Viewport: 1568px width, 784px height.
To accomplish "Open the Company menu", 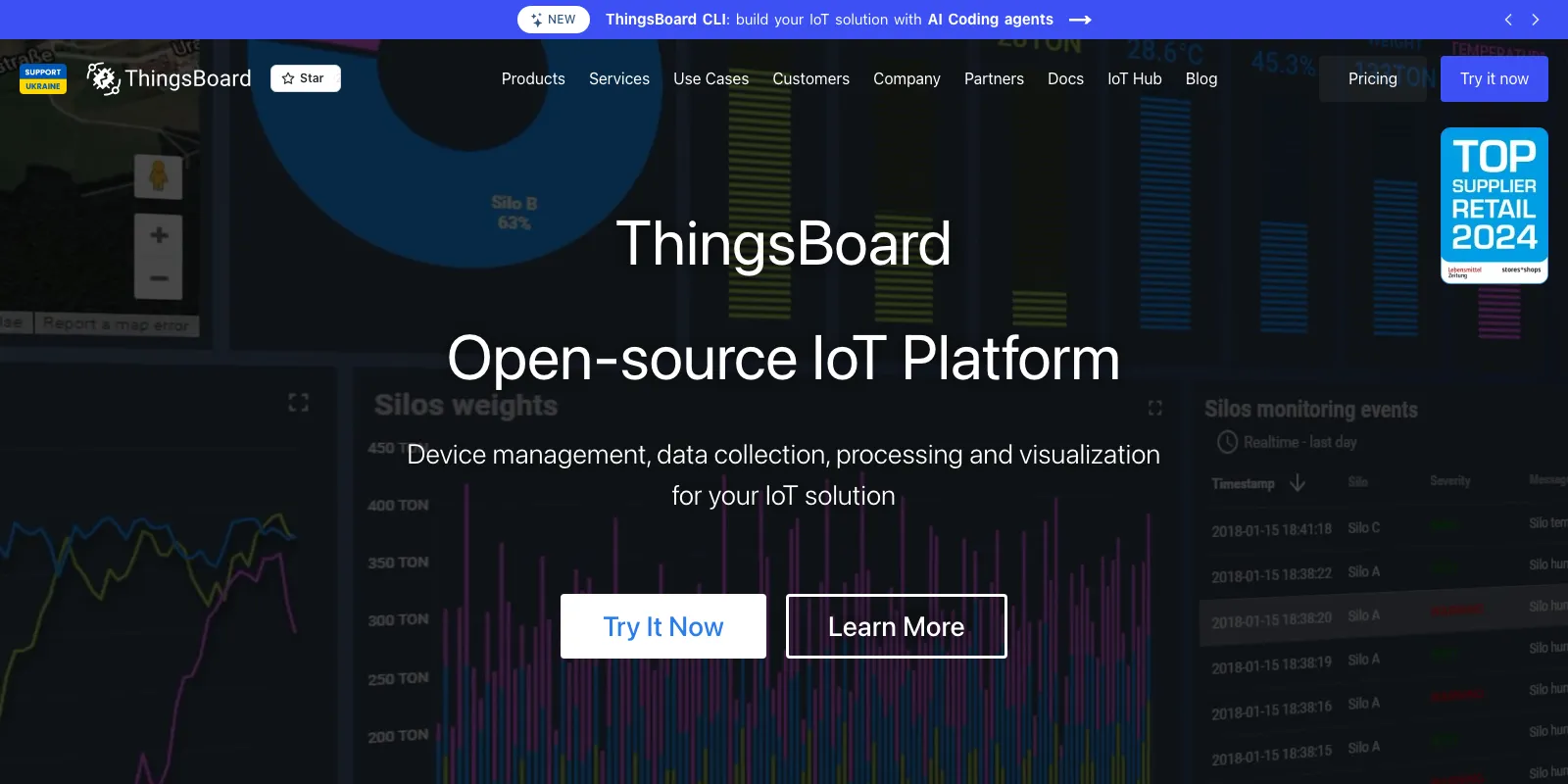I will [906, 78].
